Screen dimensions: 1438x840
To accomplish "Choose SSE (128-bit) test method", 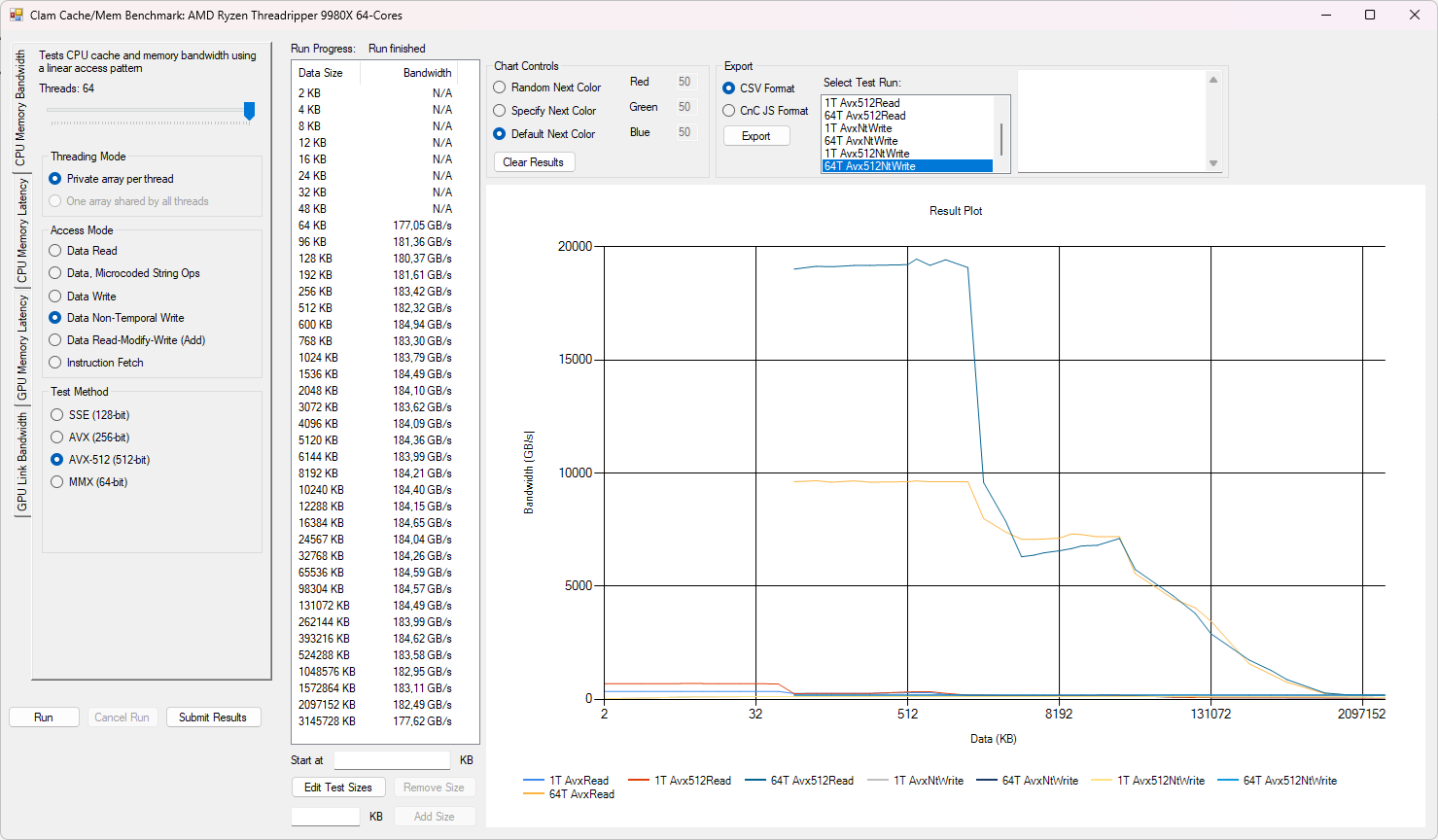I will 90,415.
